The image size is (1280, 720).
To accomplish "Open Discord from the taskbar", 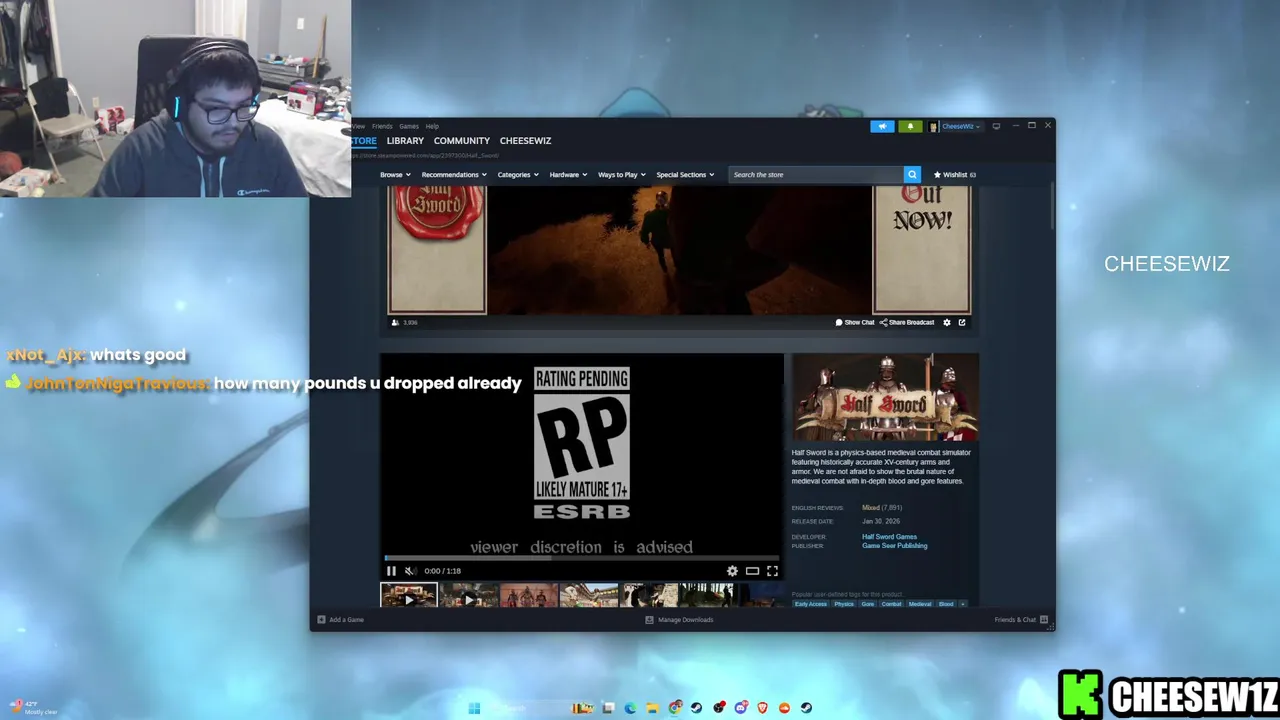I will click(741, 708).
